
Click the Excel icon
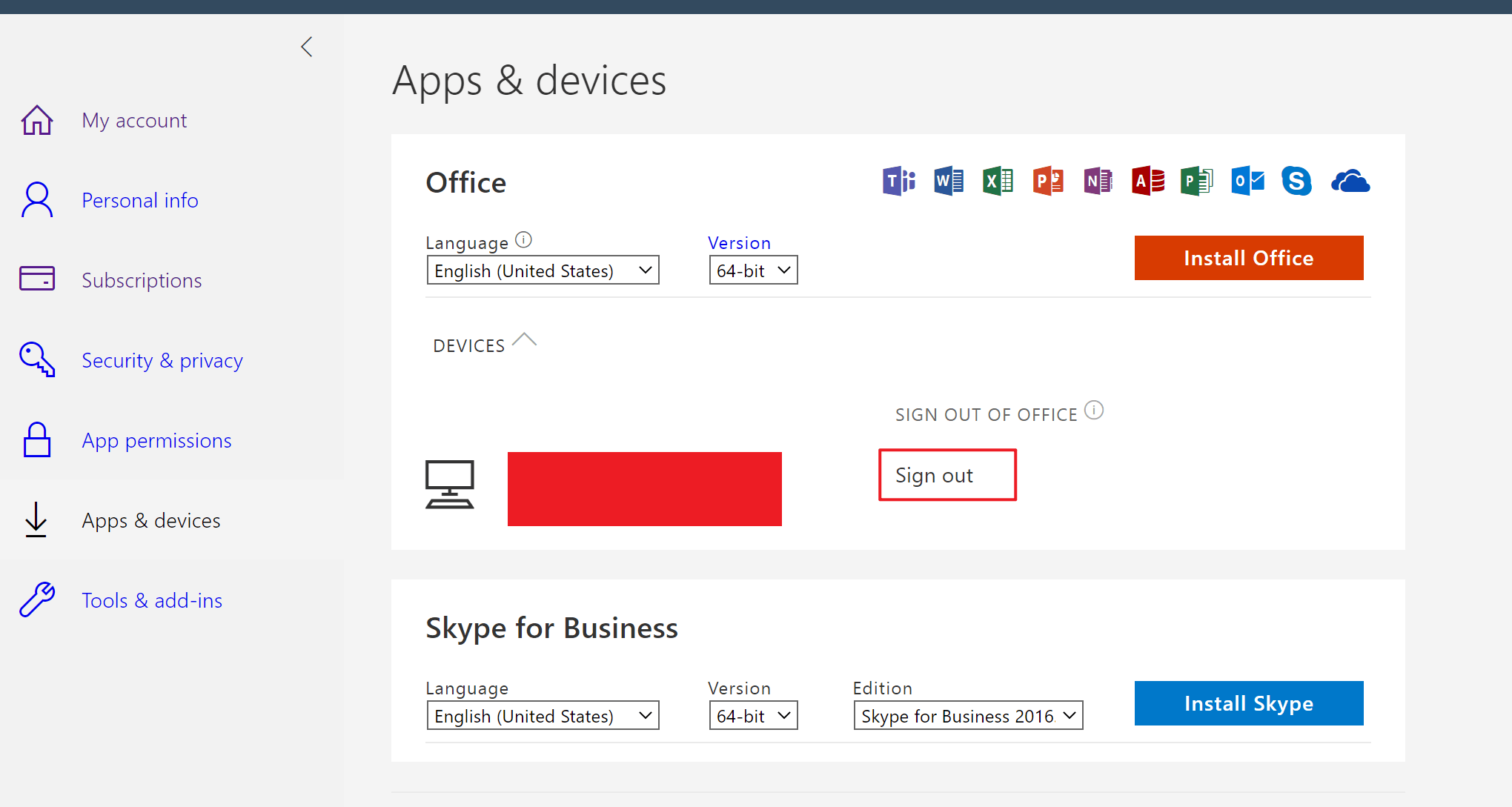(x=998, y=181)
